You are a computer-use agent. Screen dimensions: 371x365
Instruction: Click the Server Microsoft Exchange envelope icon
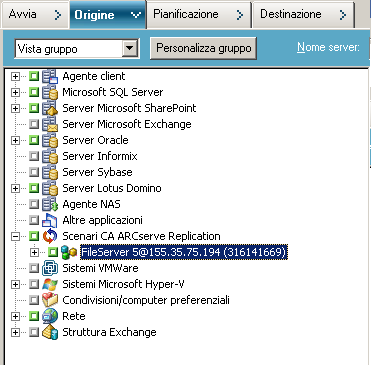(x=50, y=124)
